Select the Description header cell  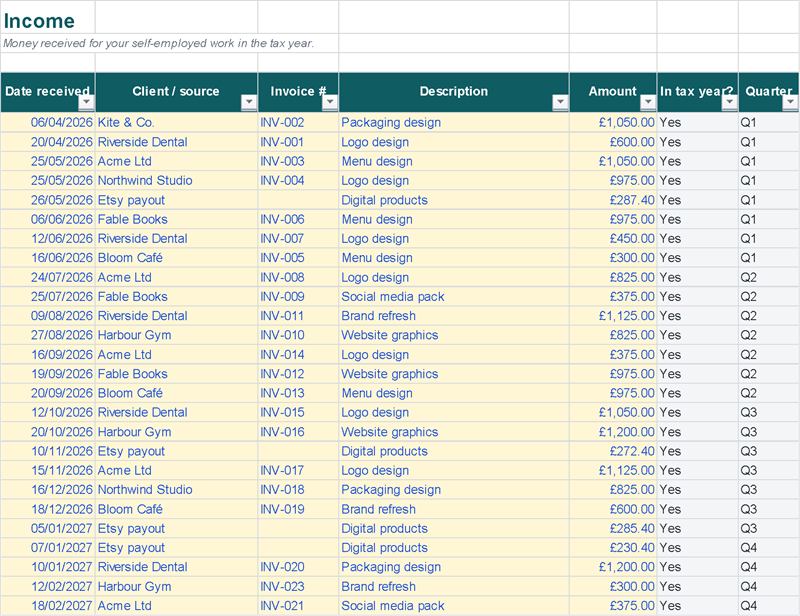pyautogui.click(x=454, y=92)
